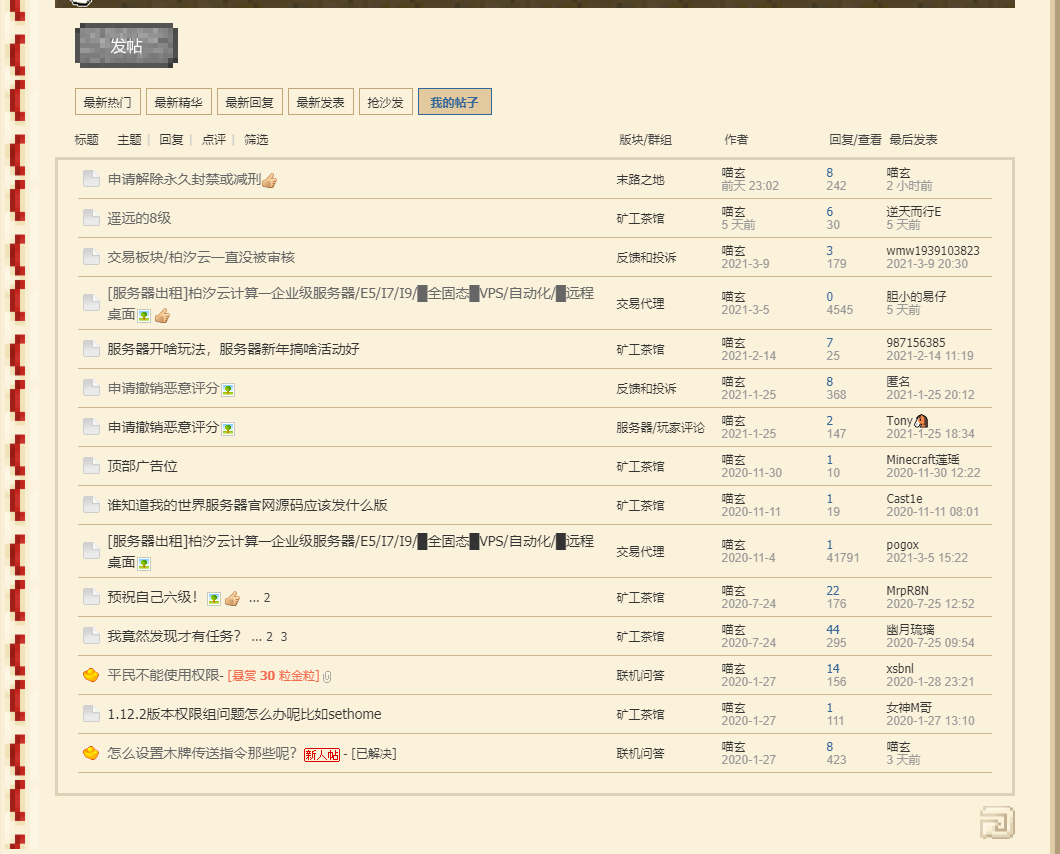The height and width of the screenshot is (854, 1060).
Task: Open the 最新精华 tab
Action: coord(178,102)
